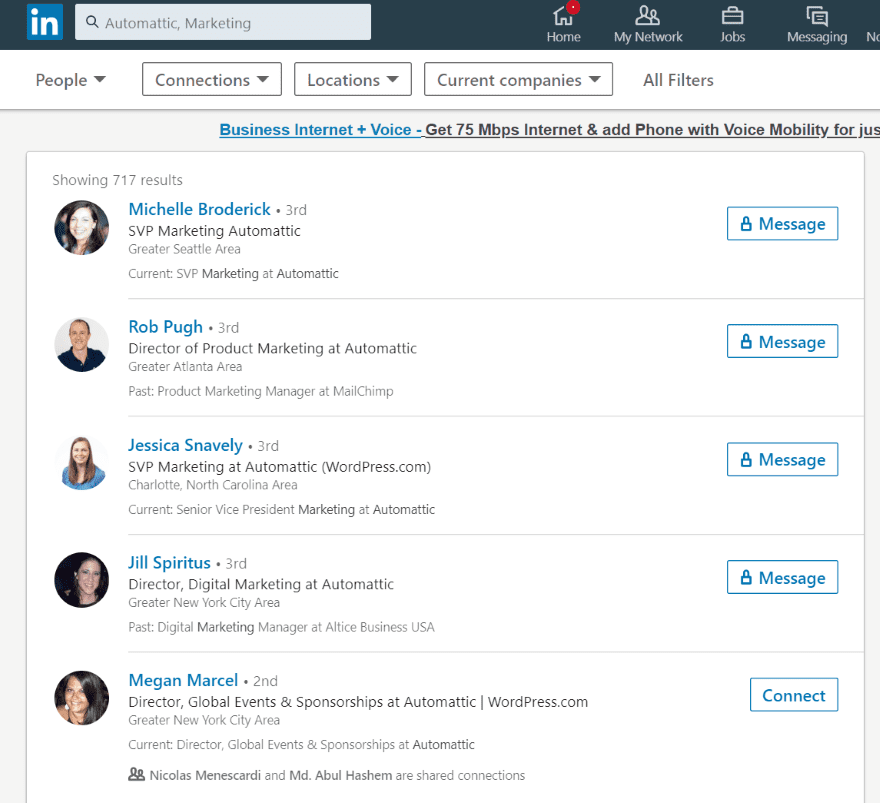Open the Connections filter dropdown
880x803 pixels.
[212, 80]
